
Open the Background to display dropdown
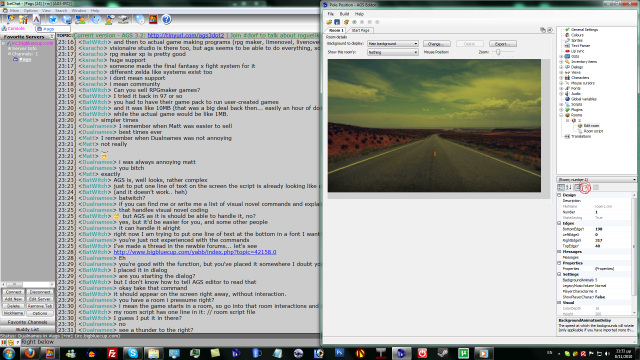393,44
